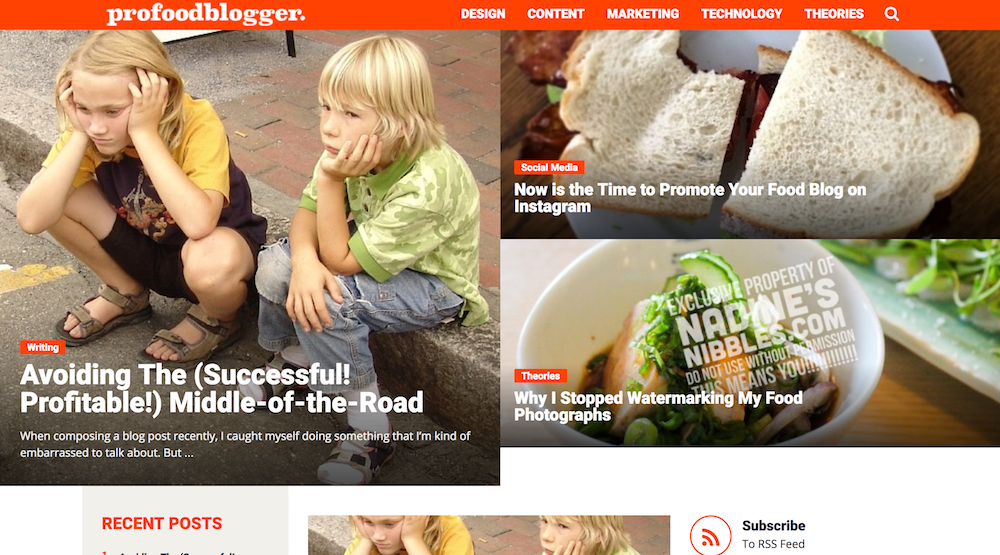Open Why I Stopped Watermarking article
Viewport: 1000px width, 555px height.
658,406
